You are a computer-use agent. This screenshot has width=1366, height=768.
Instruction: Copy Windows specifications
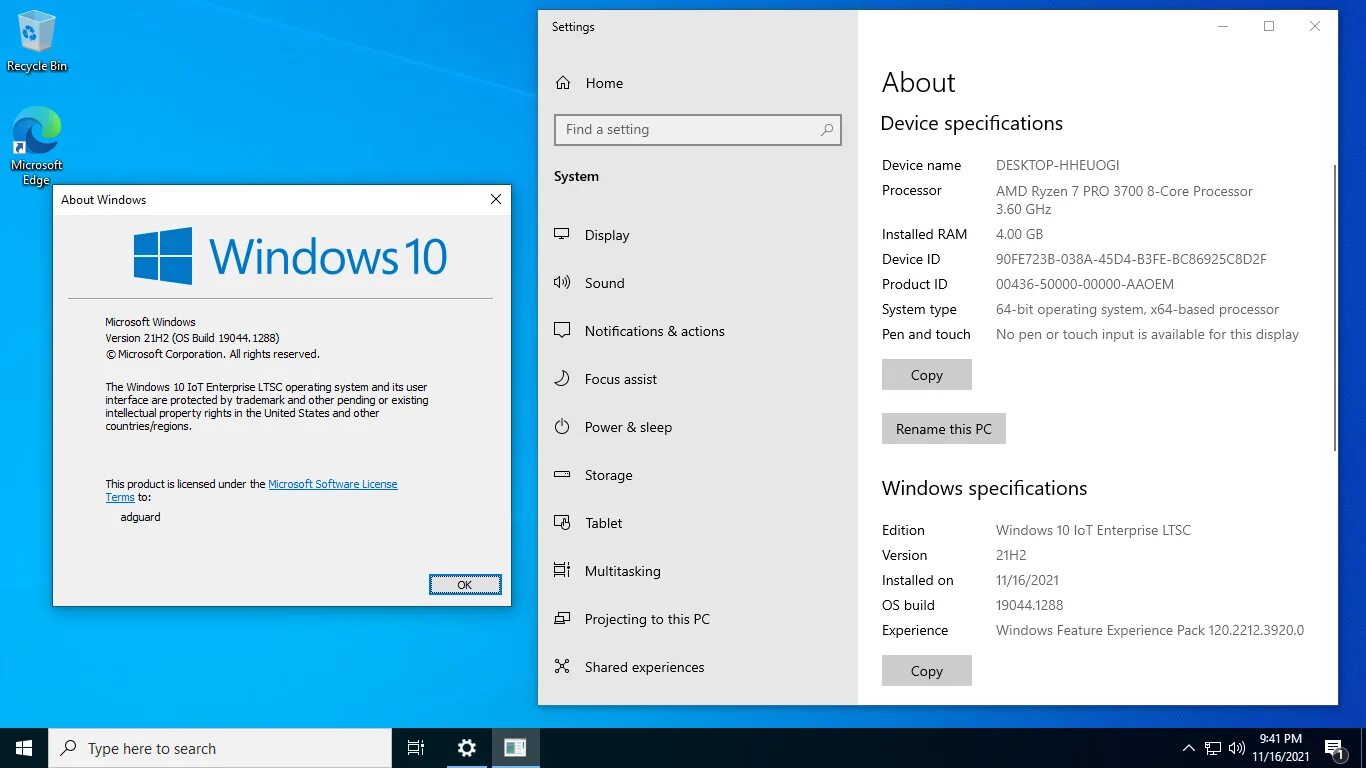927,671
